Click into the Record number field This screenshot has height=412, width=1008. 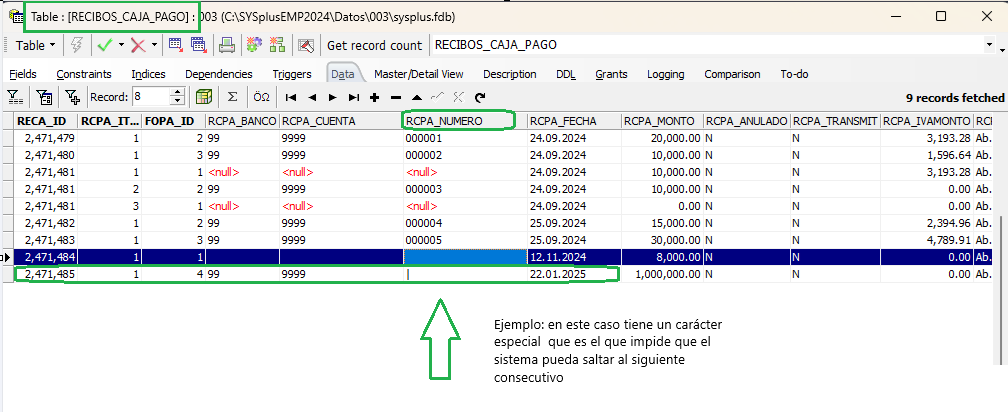150,97
